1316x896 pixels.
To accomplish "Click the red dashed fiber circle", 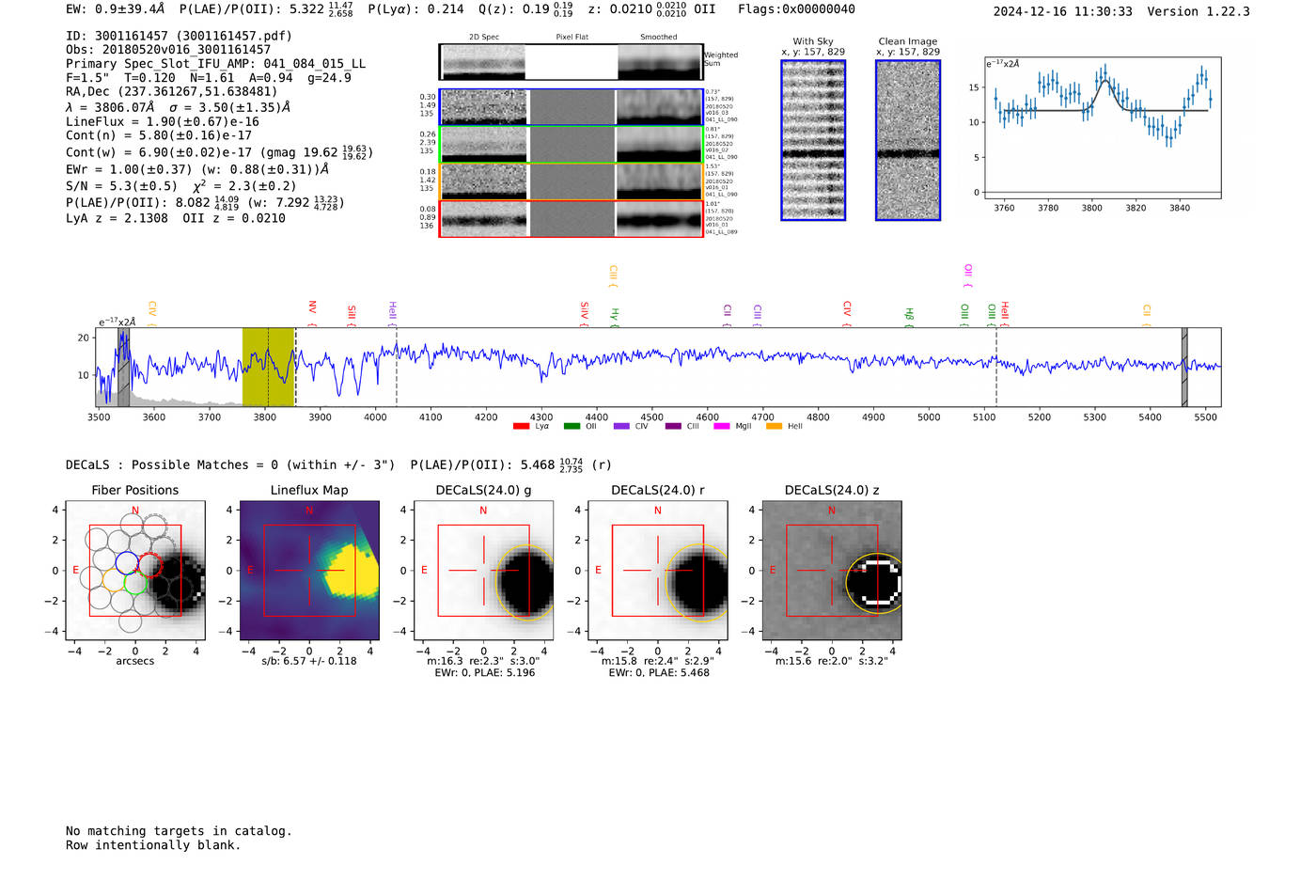I will pyautogui.click(x=150, y=565).
